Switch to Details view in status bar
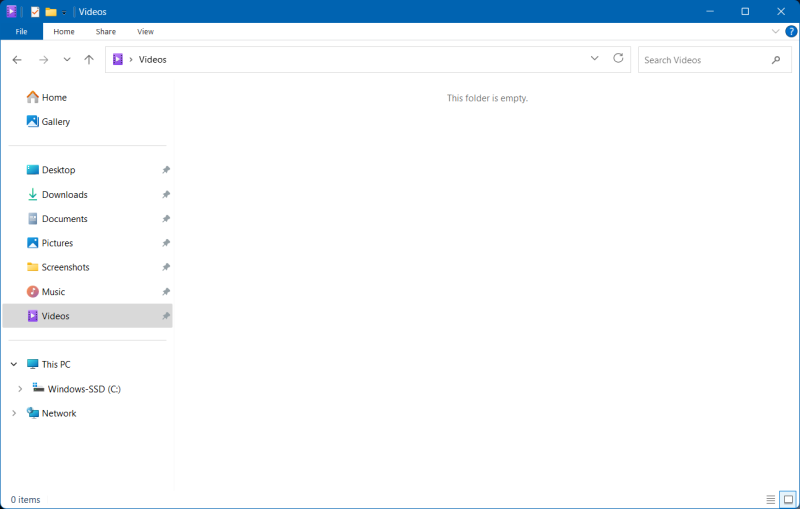Viewport: 800px width, 509px height. pyautogui.click(x=770, y=499)
